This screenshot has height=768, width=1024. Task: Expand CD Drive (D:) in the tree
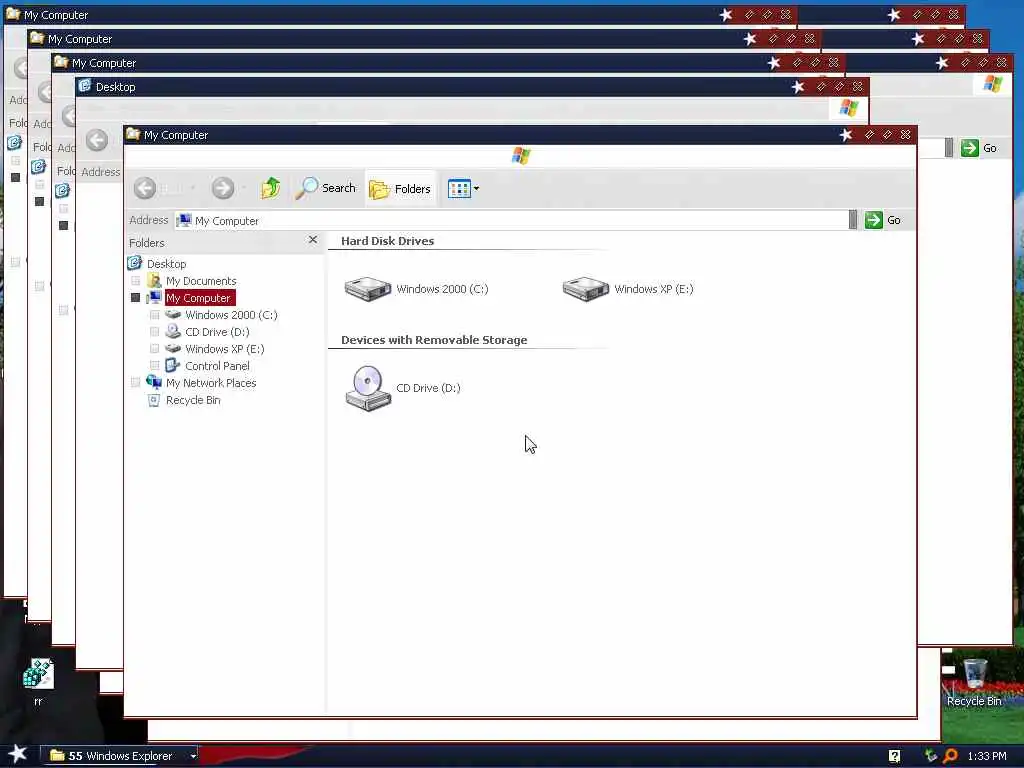tap(154, 332)
